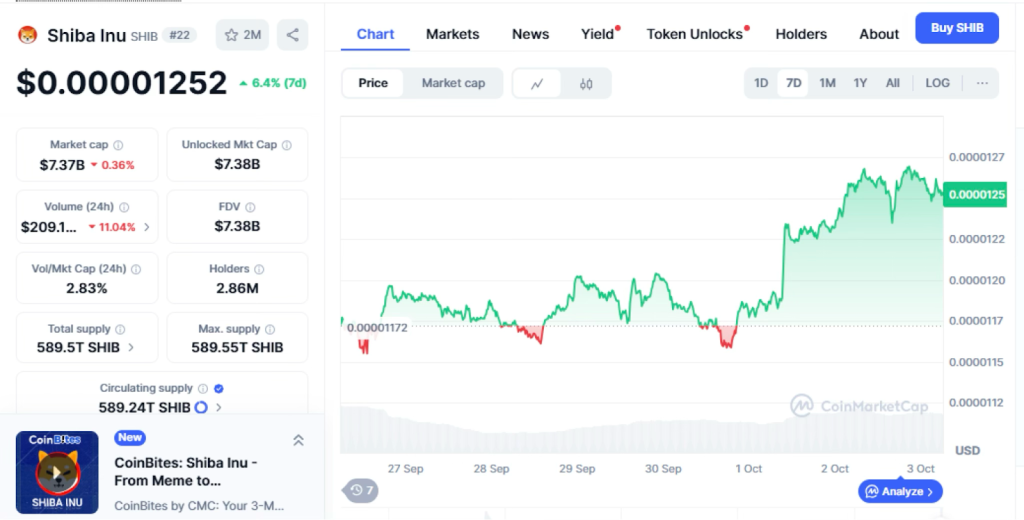Screen dimensions: 1024x520
Task: Toggle chart to Market cap view
Action: click(453, 83)
